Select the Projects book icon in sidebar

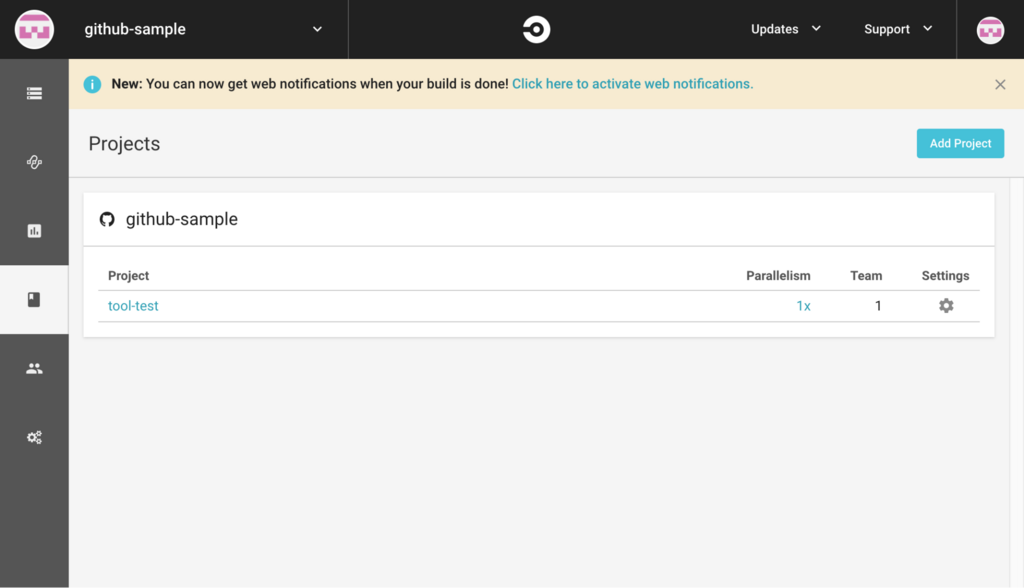34,299
